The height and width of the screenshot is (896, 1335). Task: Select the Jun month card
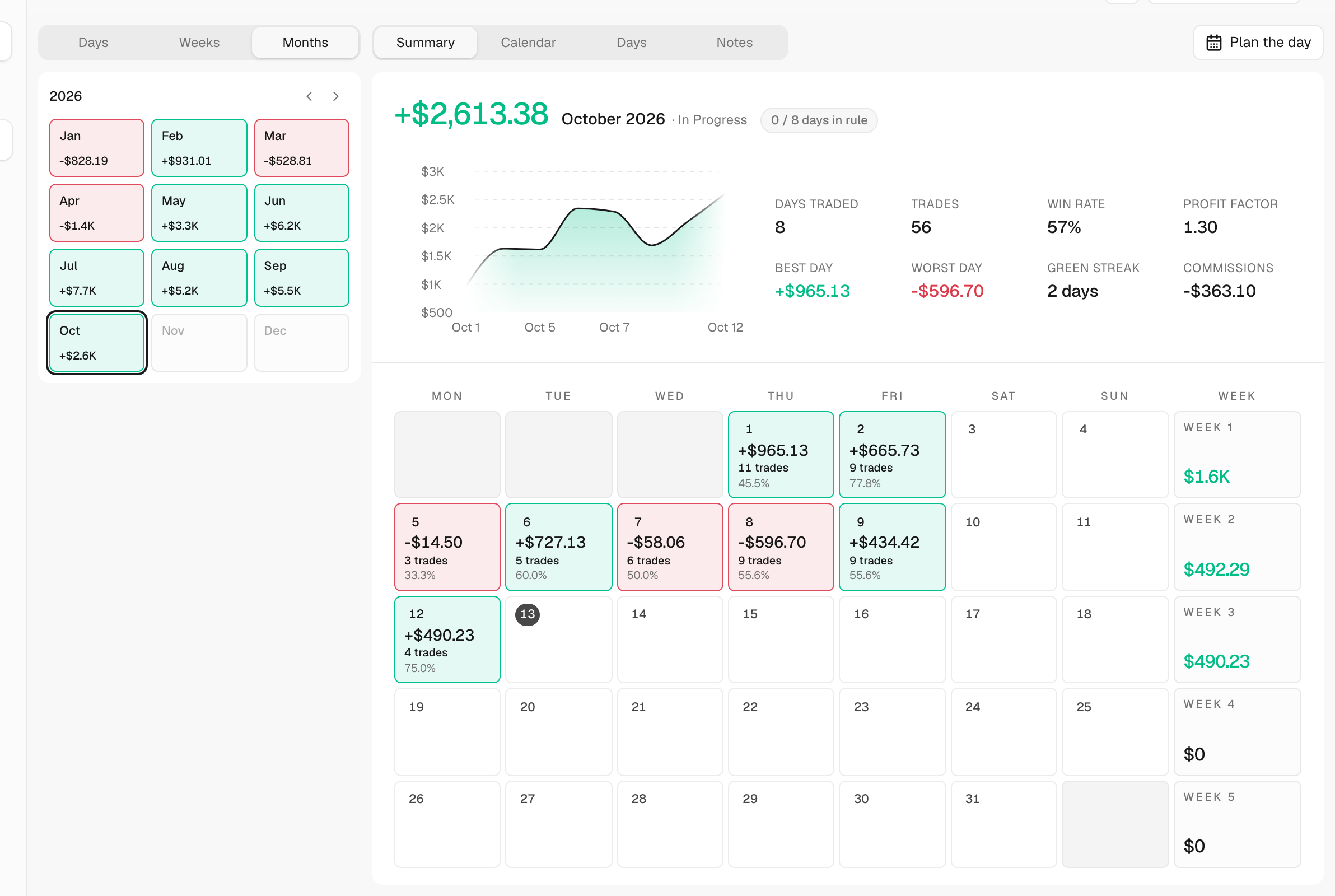pos(302,213)
